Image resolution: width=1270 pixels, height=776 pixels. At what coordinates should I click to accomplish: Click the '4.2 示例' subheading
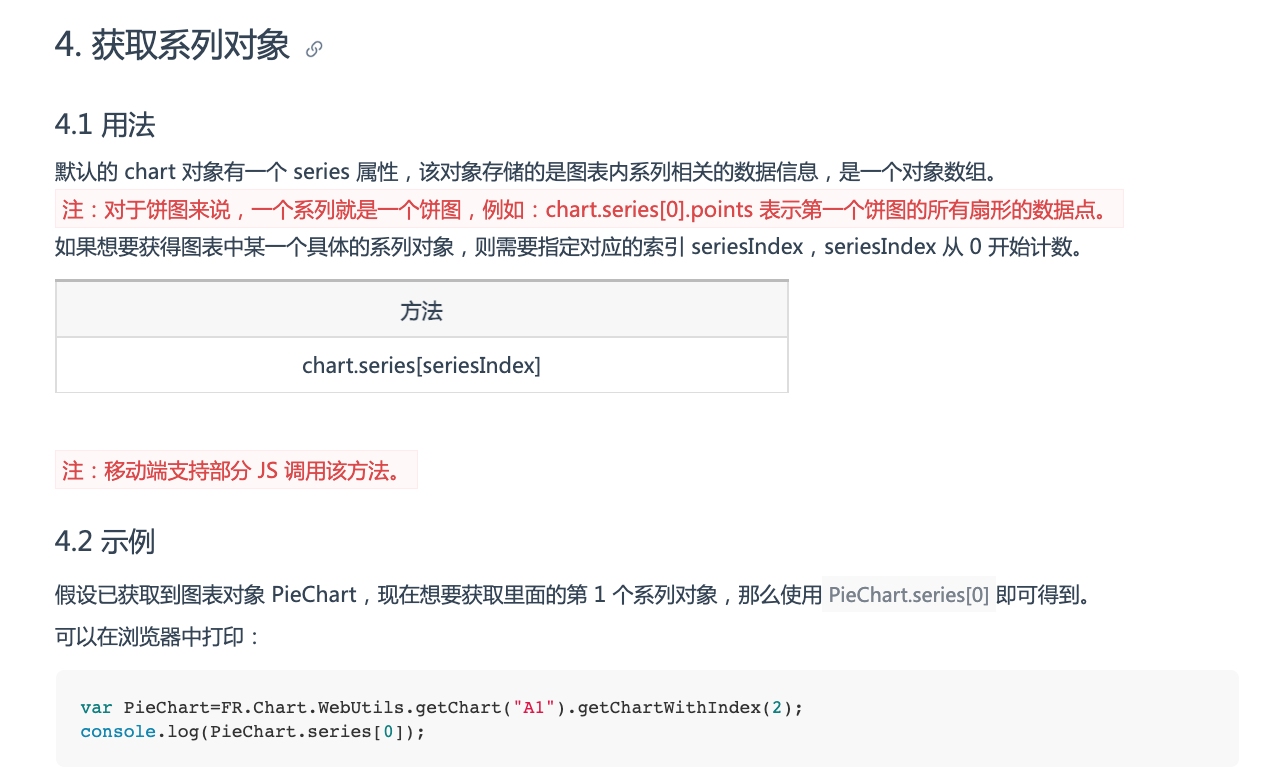pyautogui.click(x=105, y=542)
